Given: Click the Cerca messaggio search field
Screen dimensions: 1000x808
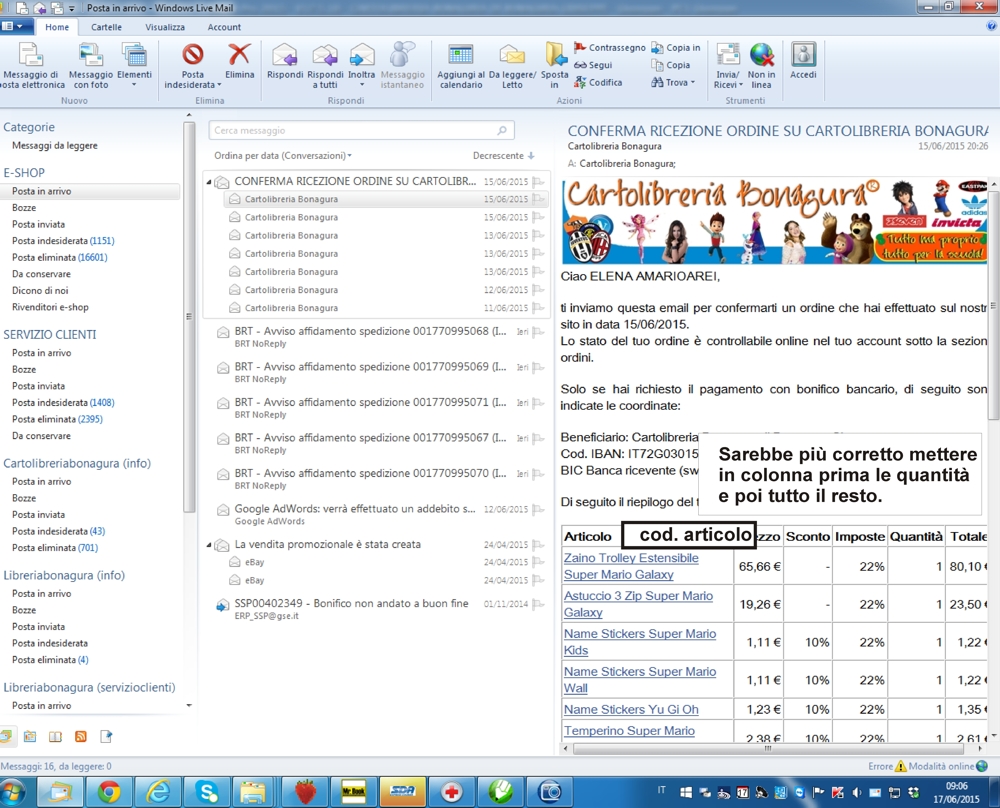Looking at the screenshot, I should tap(361, 130).
